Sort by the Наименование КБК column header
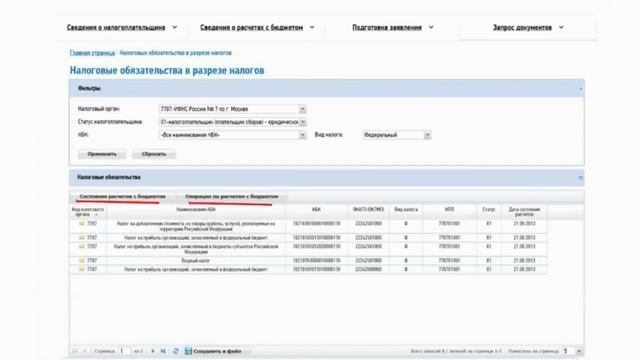The image size is (640, 360). 196,210
